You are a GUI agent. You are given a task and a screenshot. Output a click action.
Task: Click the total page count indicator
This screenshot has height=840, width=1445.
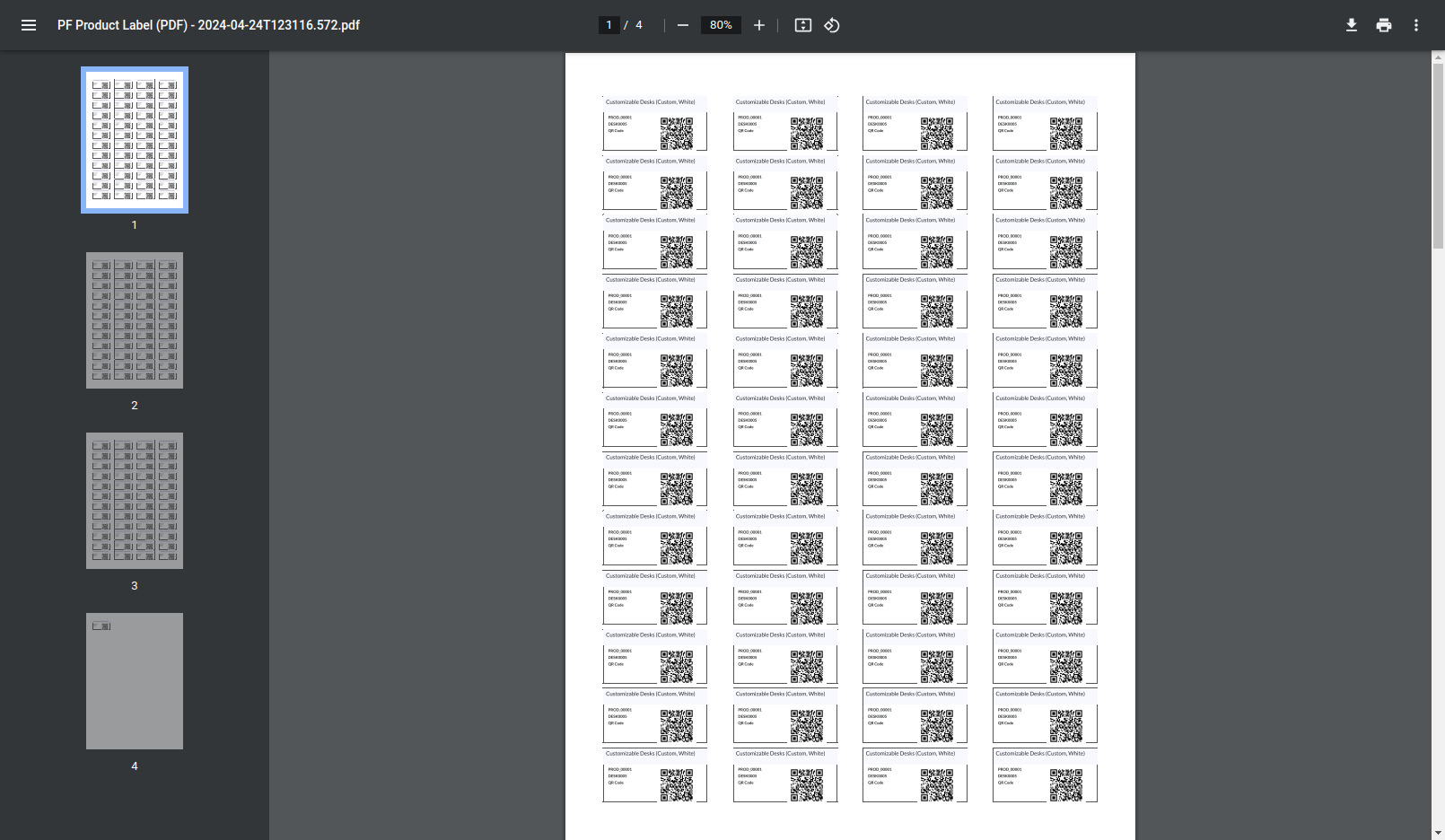coord(638,25)
